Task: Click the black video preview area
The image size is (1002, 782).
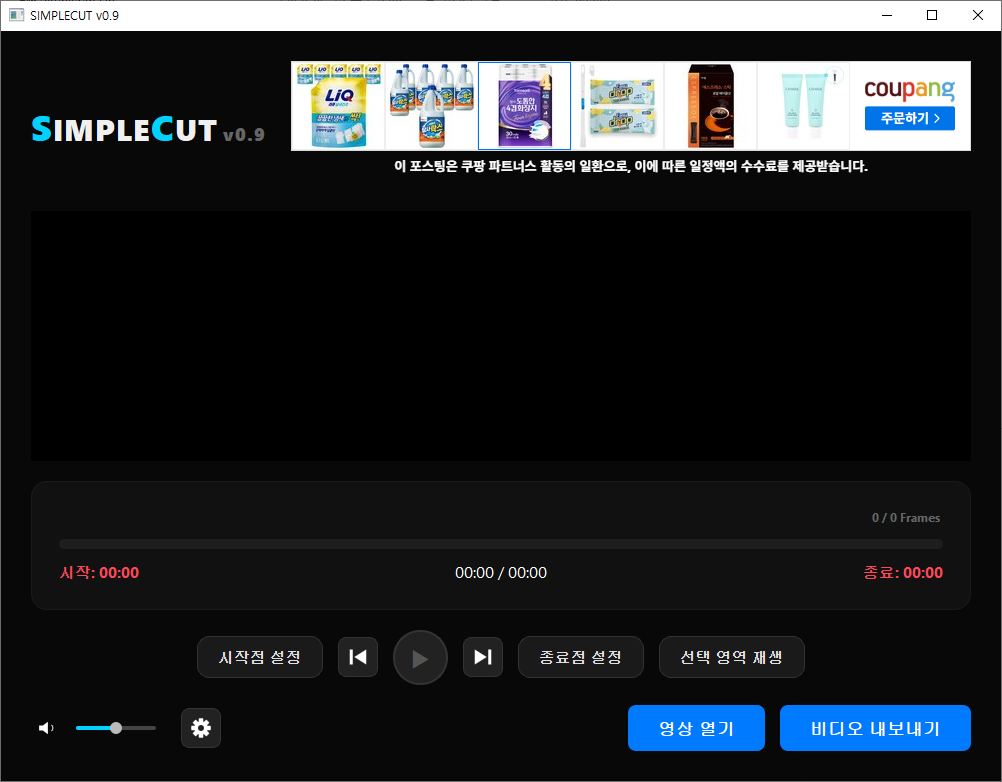Action: pos(500,335)
